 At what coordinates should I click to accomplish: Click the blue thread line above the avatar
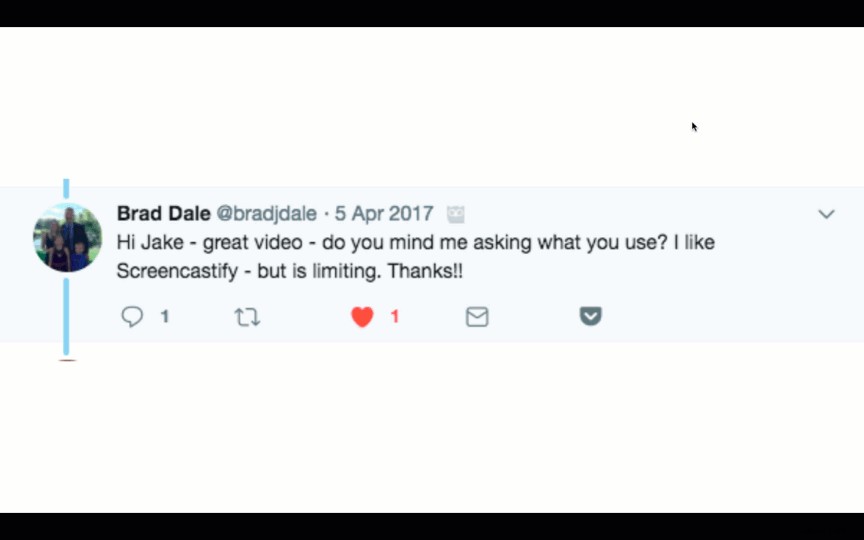66,189
